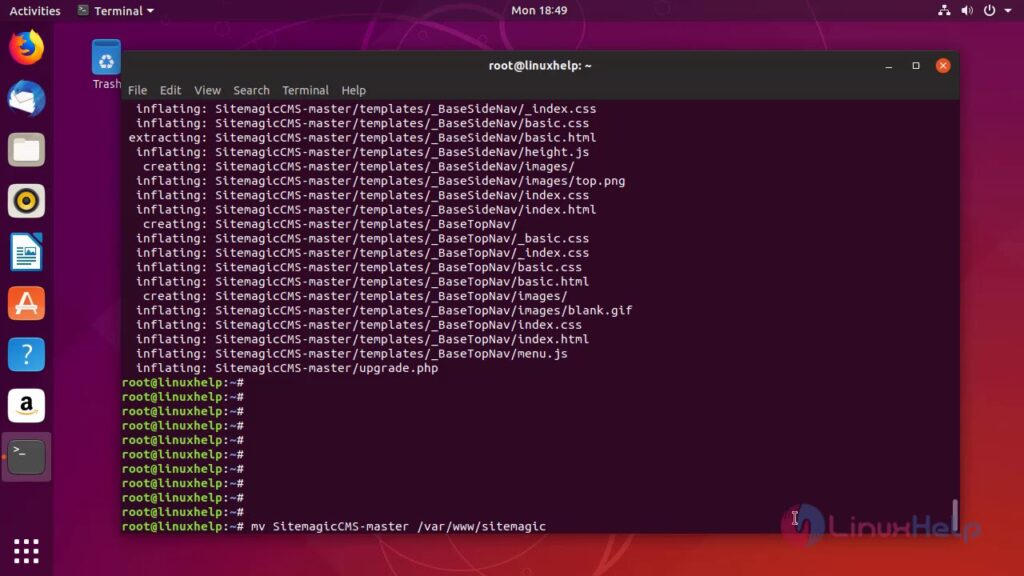This screenshot has height=576, width=1024.
Task: Open the Terminal menu in menubar
Action: [x=305, y=90]
